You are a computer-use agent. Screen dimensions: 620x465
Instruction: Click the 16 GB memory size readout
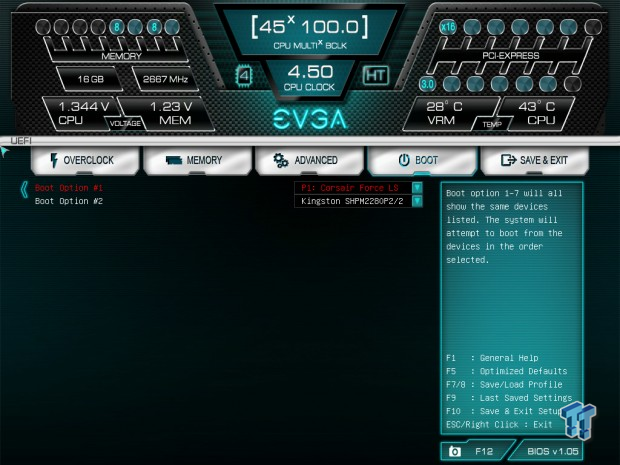[91, 79]
